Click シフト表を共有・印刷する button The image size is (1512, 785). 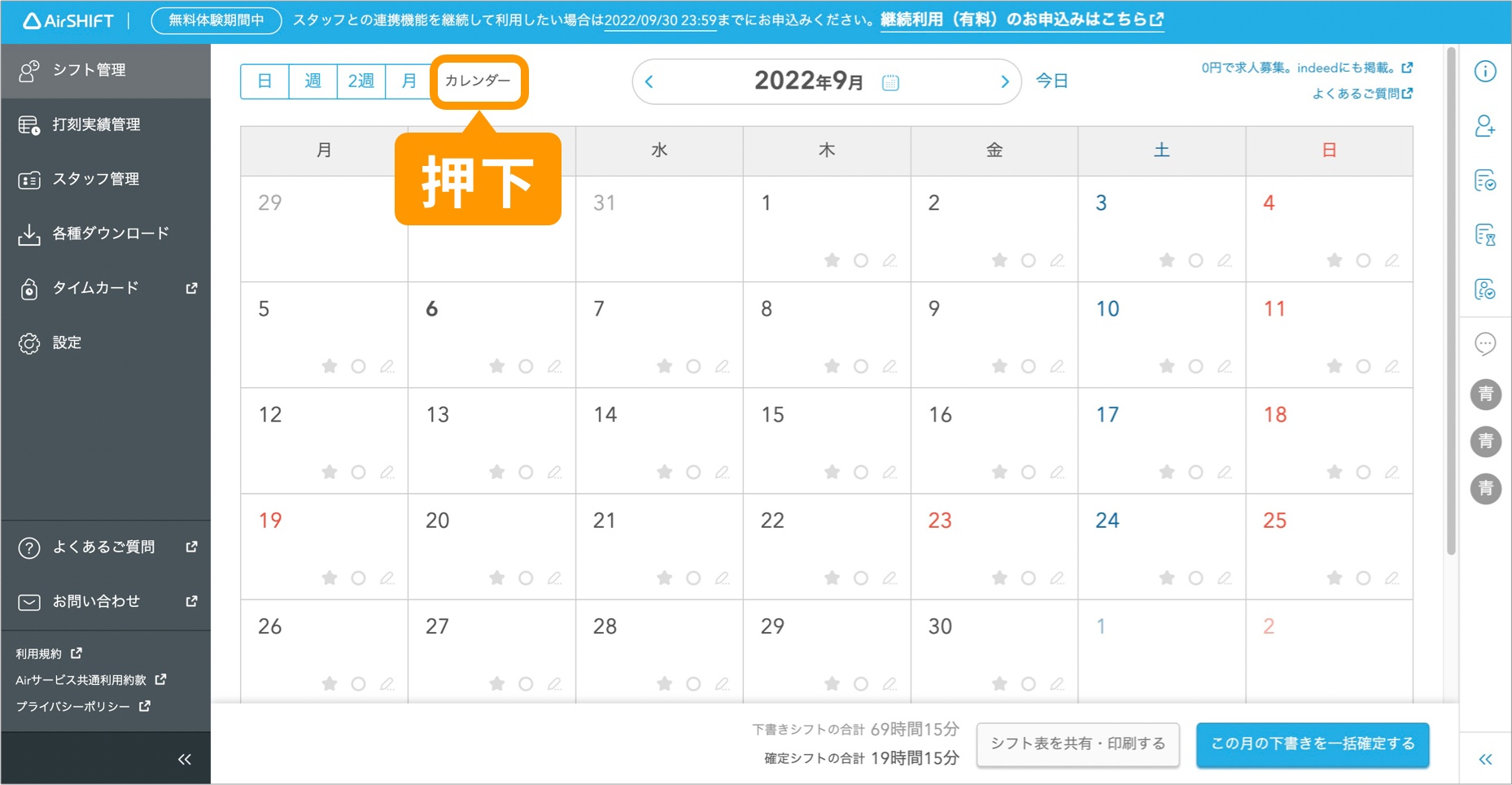tap(1077, 744)
